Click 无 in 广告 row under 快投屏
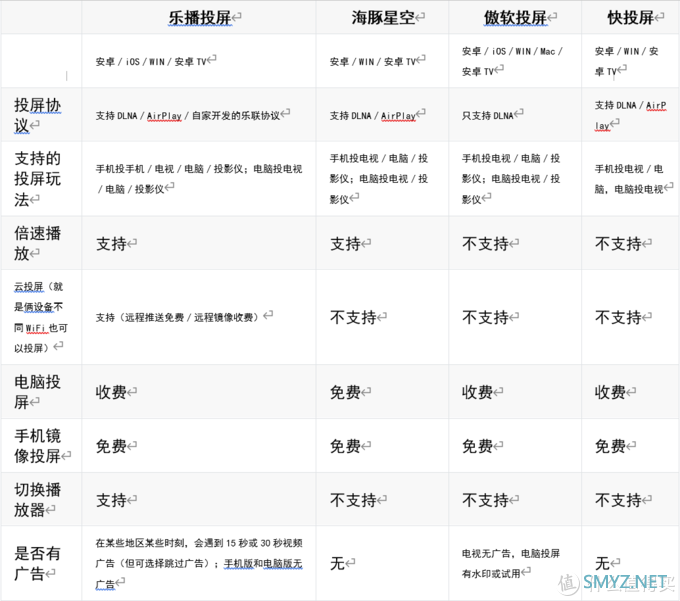 click(x=602, y=563)
